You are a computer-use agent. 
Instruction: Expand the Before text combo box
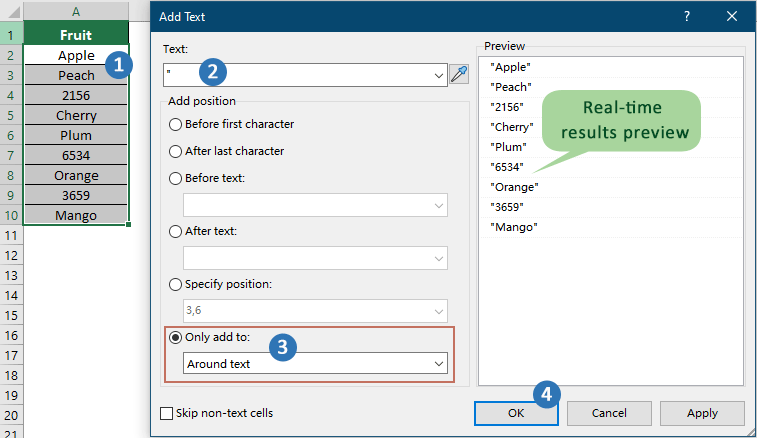point(438,205)
